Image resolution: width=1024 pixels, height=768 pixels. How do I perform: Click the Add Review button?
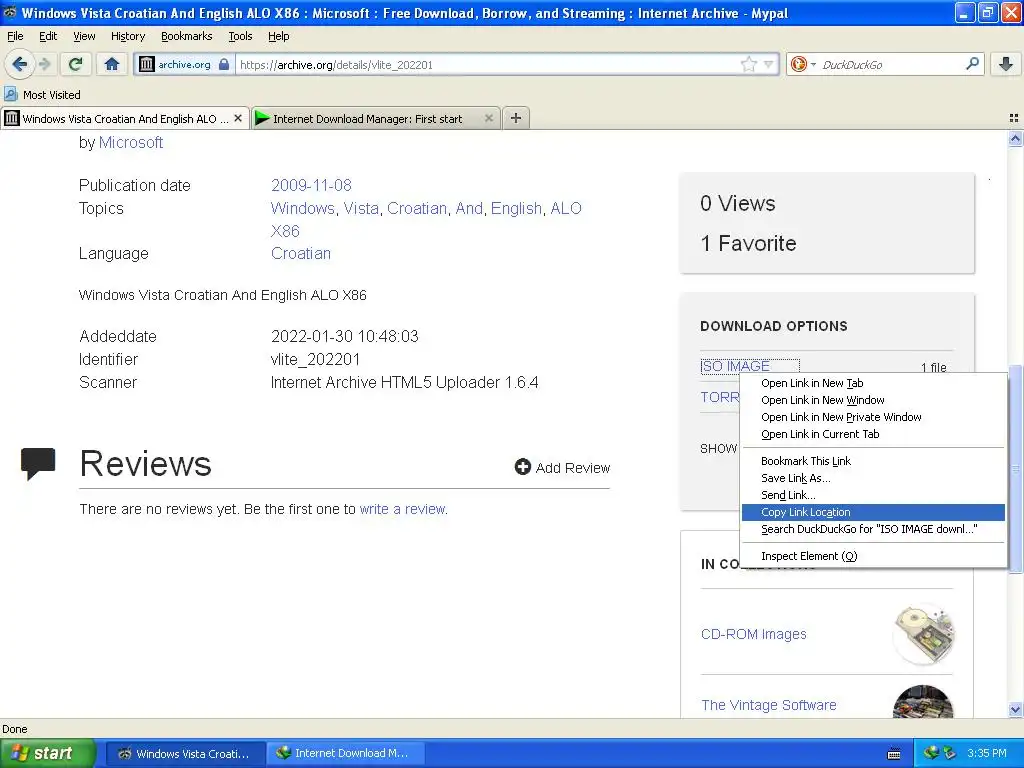point(562,468)
